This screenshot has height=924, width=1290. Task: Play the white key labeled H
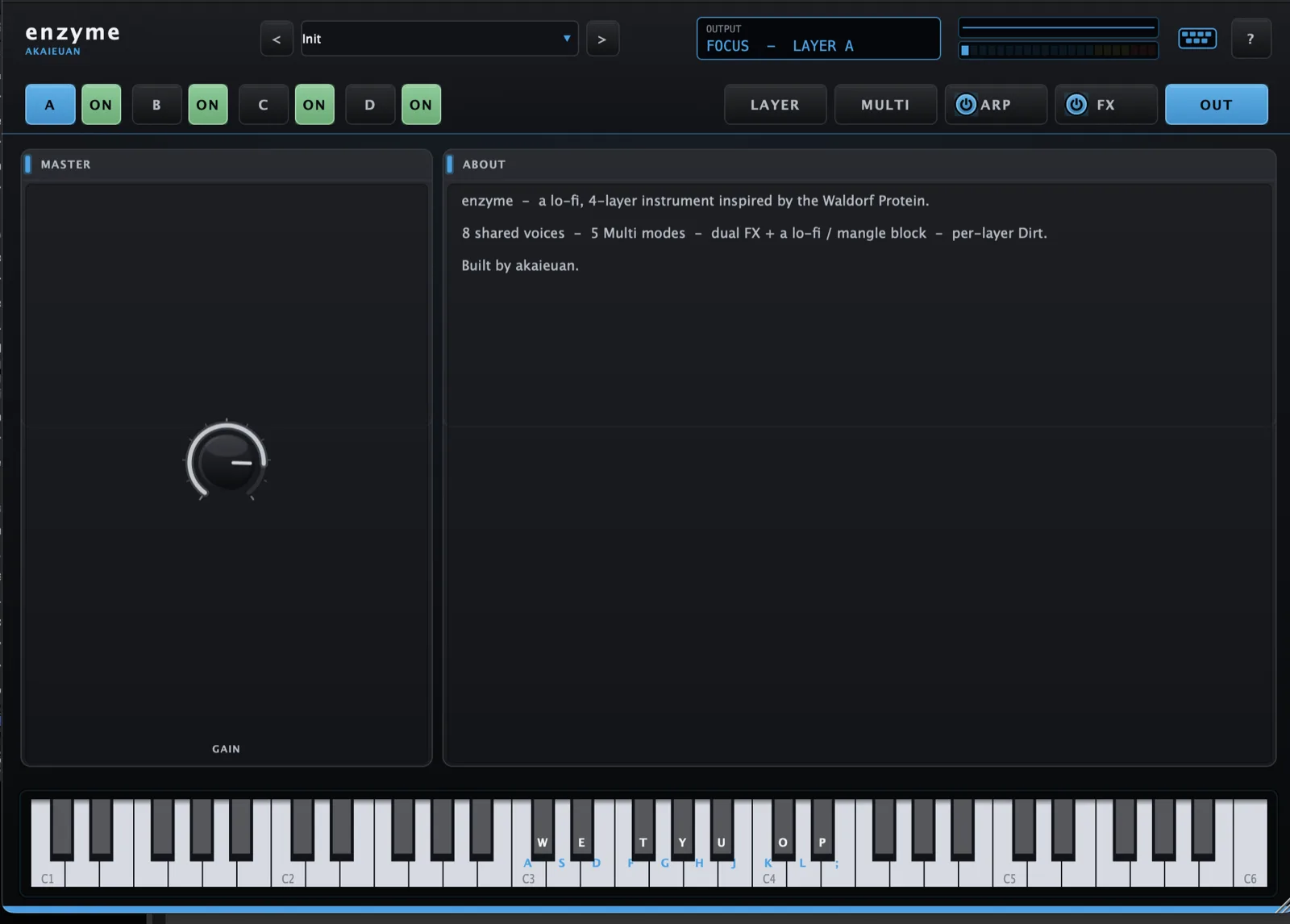point(700,872)
